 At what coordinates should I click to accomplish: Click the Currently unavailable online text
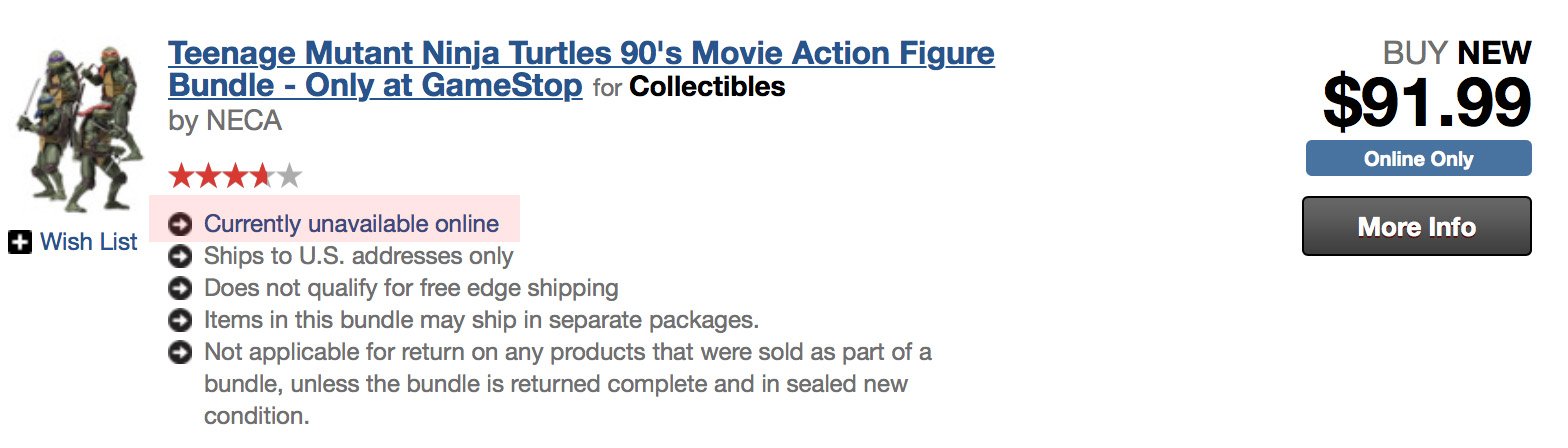[351, 223]
